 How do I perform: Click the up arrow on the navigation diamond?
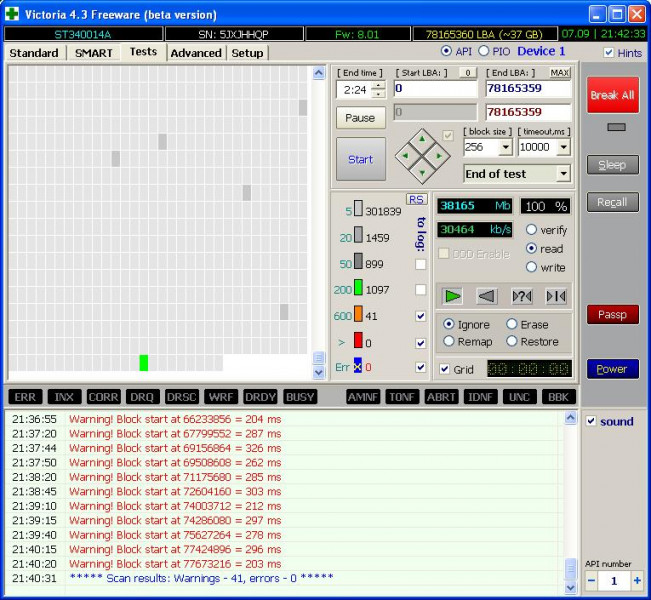pos(422,139)
